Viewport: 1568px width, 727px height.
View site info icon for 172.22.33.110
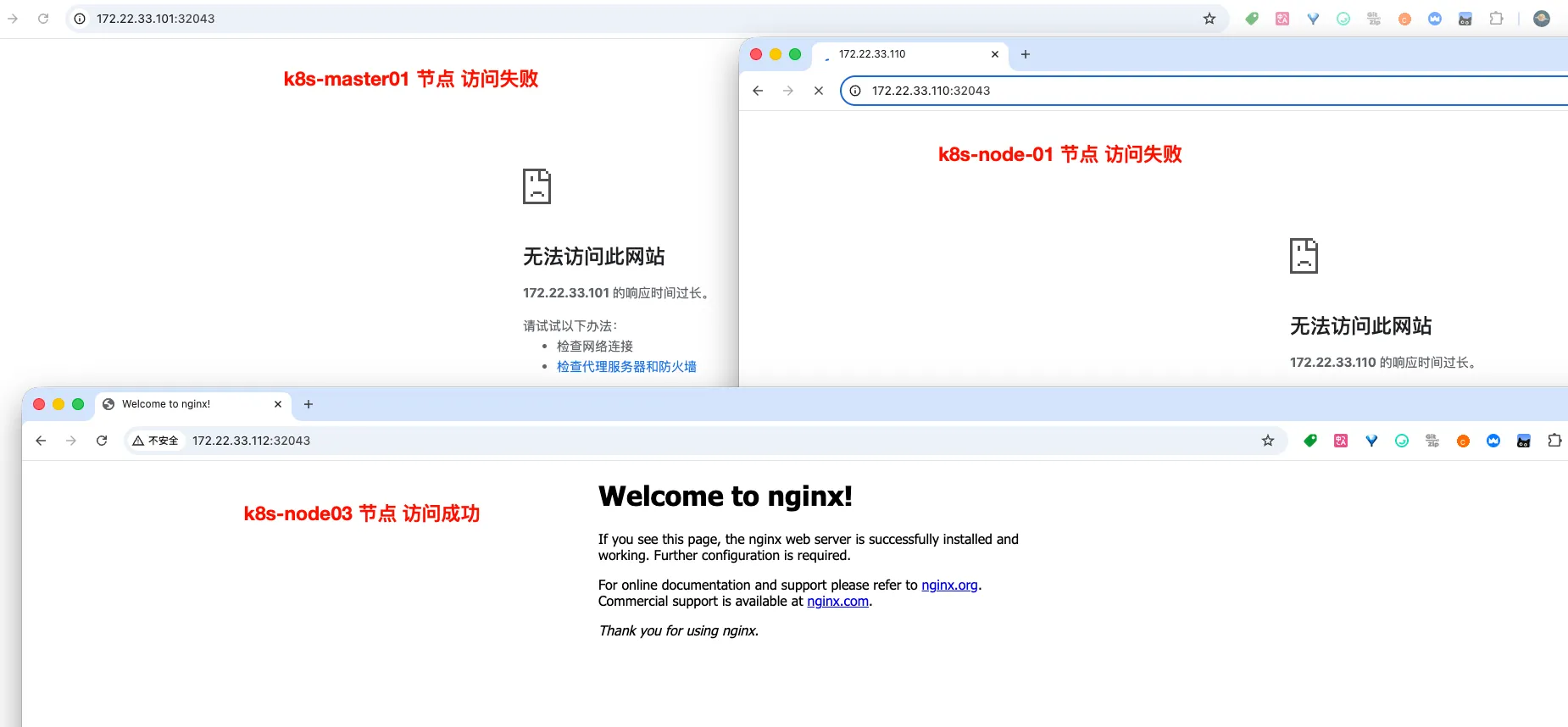pyautogui.click(x=855, y=91)
